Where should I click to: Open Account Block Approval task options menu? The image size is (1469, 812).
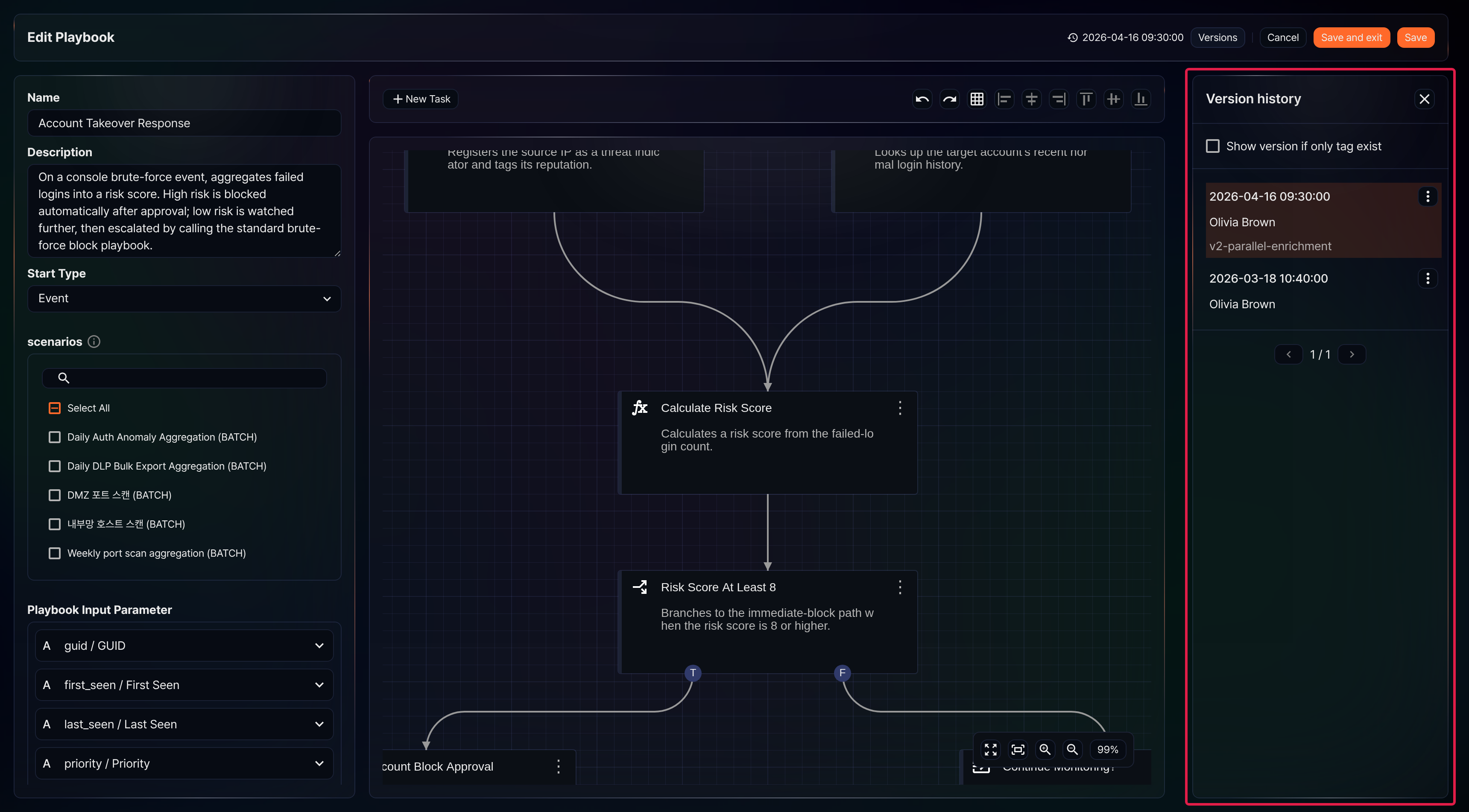point(558,766)
